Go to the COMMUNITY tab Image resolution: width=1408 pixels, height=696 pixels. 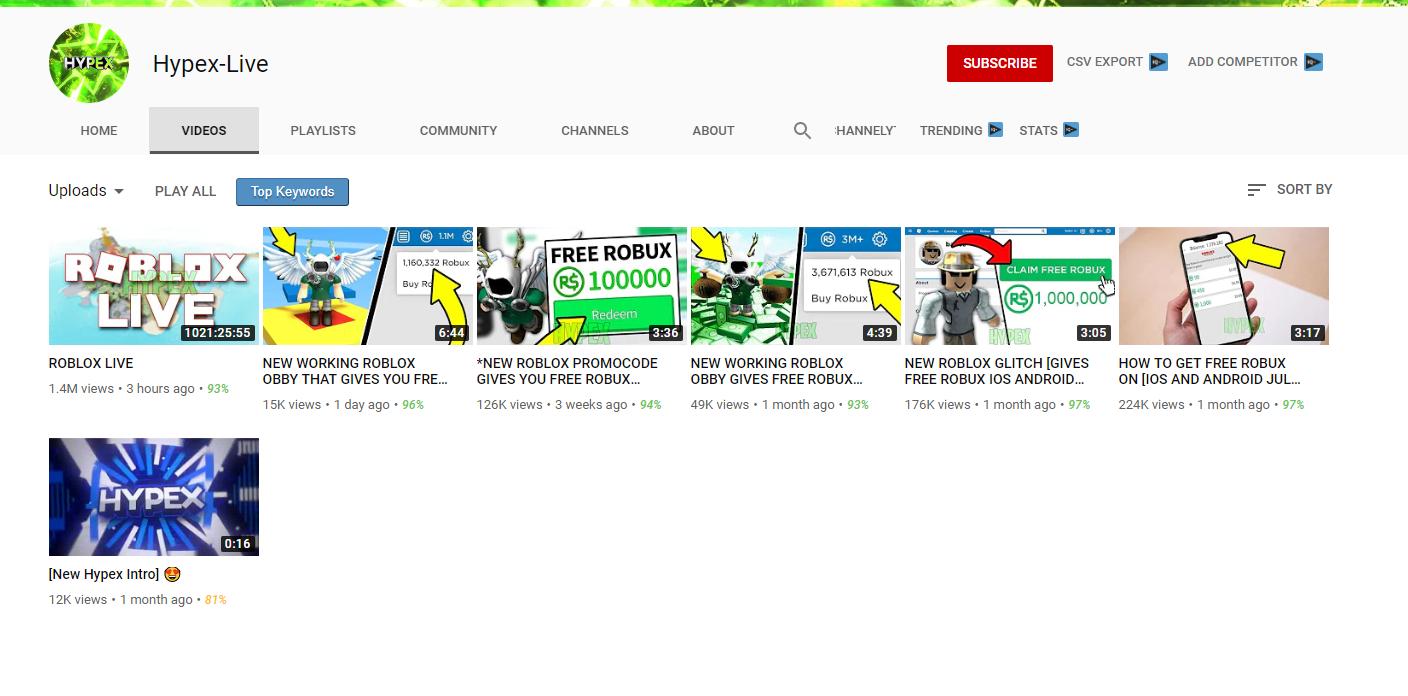[x=458, y=130]
